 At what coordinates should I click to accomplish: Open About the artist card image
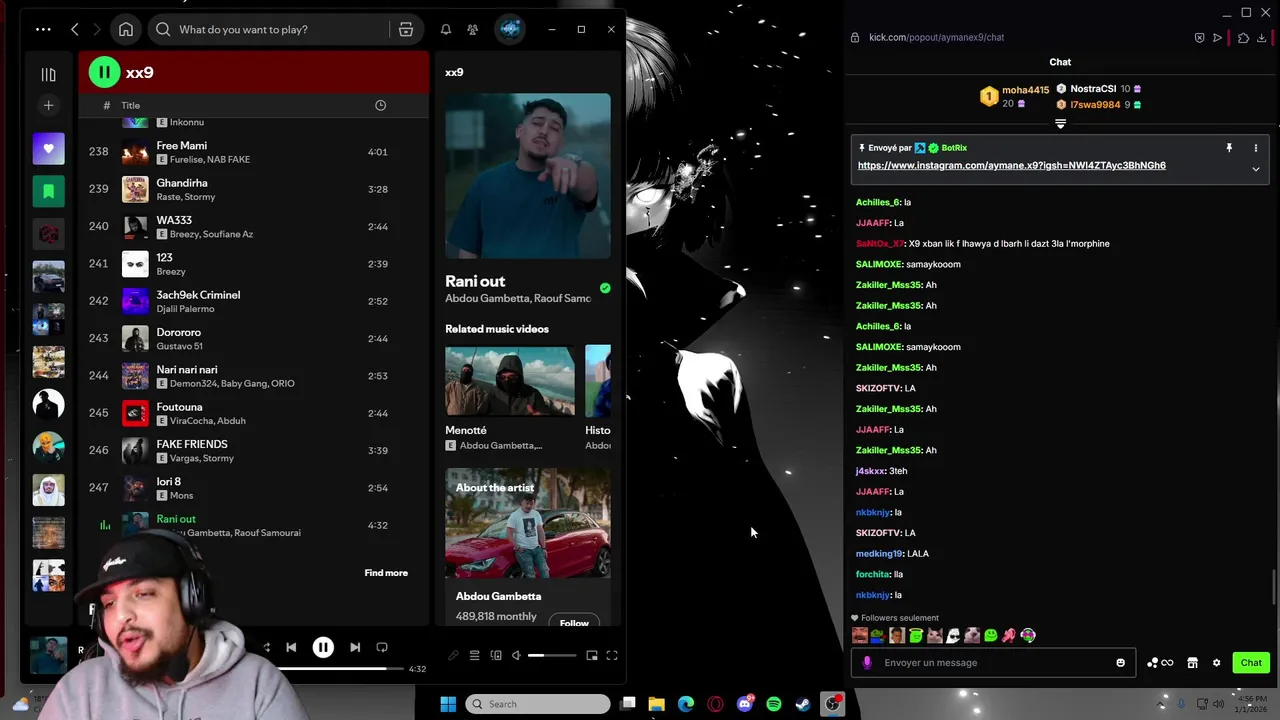[x=528, y=523]
